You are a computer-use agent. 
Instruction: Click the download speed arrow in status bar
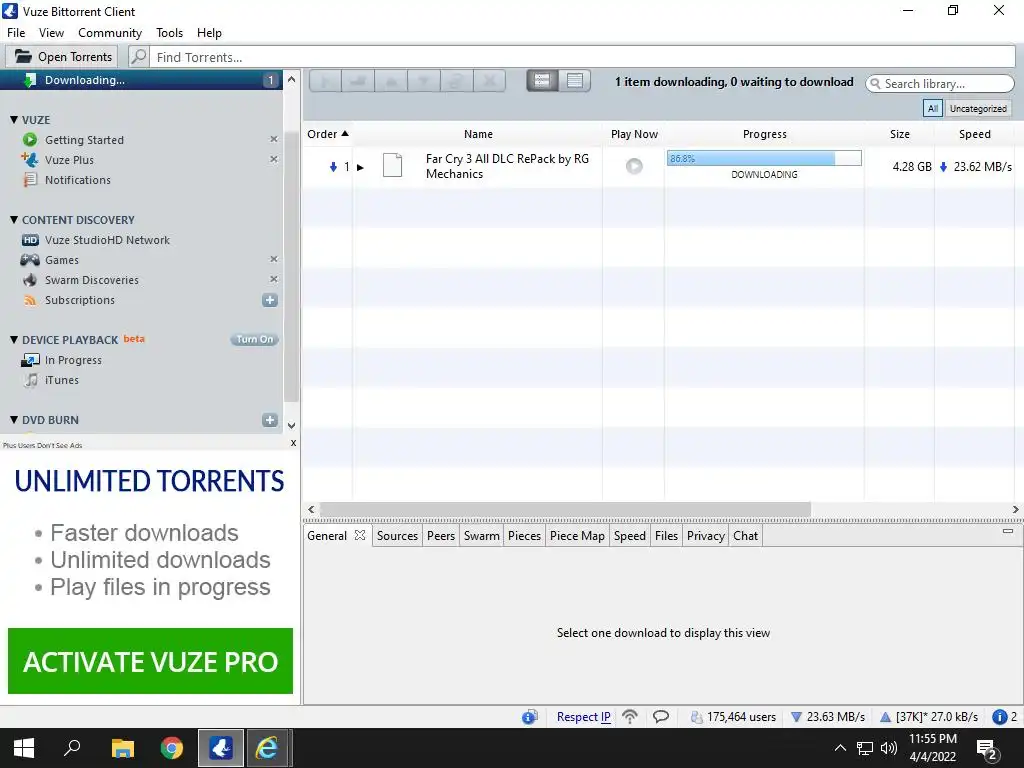coord(796,717)
